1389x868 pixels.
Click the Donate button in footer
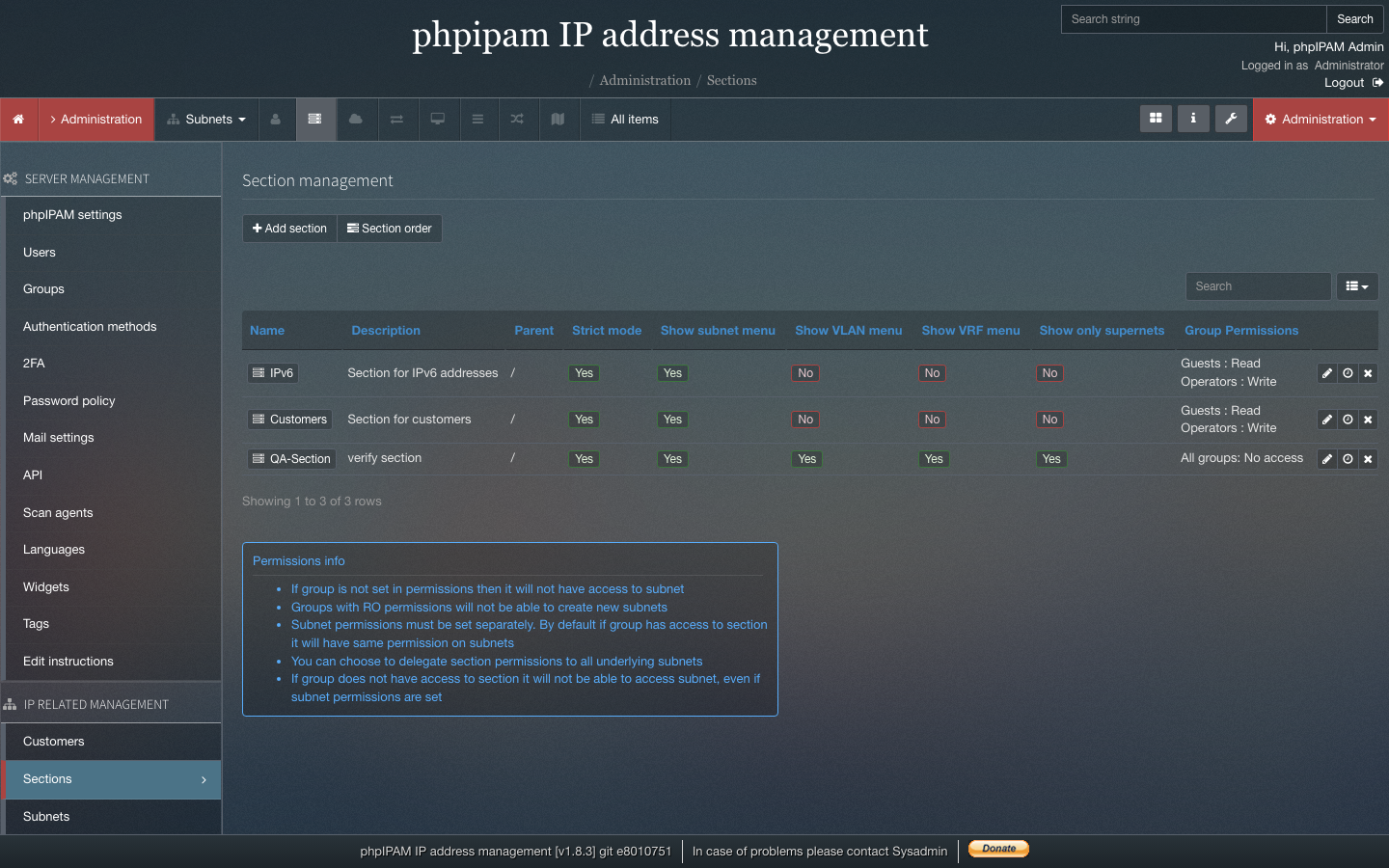pyautogui.click(x=998, y=849)
